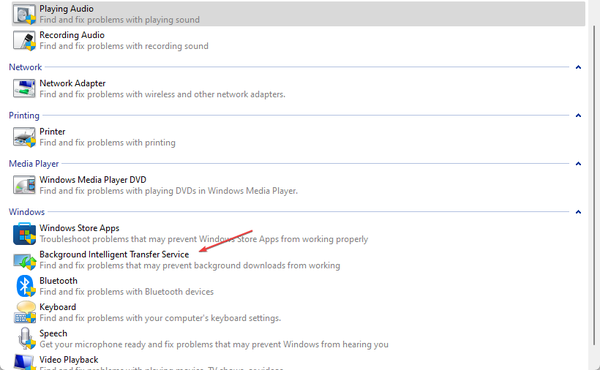Run Background Intelligent Transfer Service troubleshooter
Screen dimensions: 600x370
pyautogui.click(x=114, y=254)
